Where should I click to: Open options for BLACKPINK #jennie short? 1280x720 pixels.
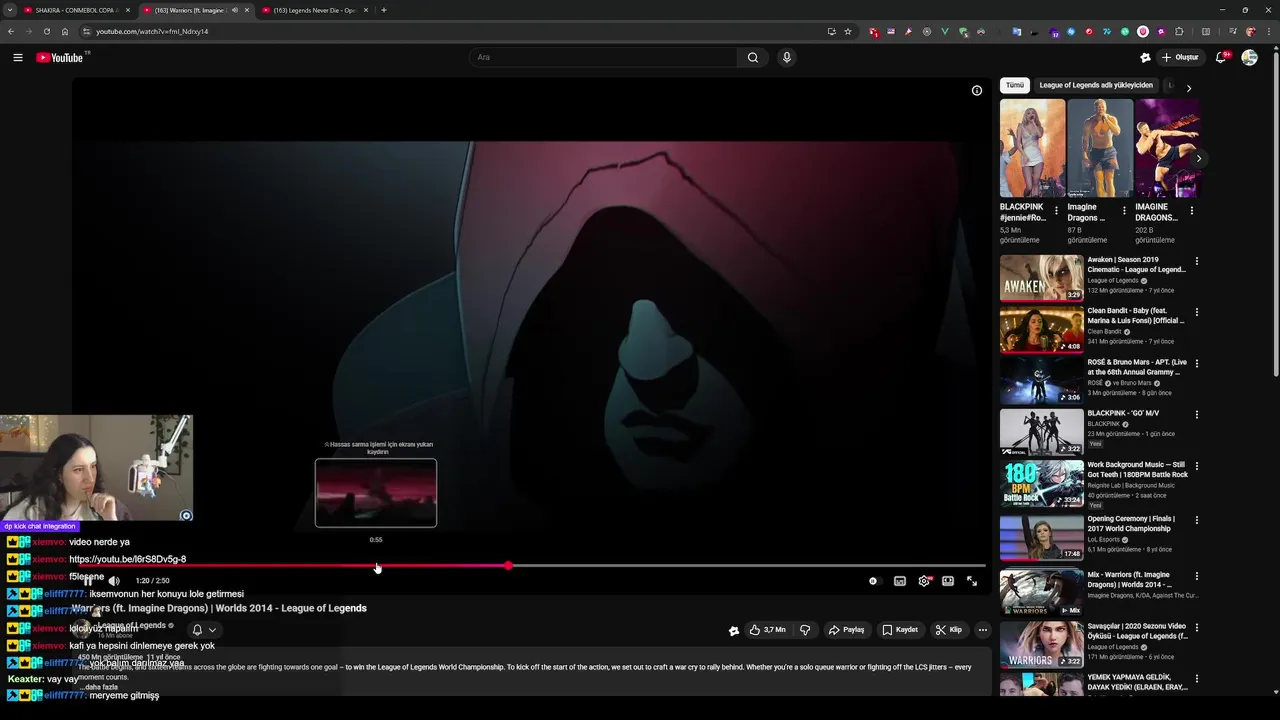1056,211
